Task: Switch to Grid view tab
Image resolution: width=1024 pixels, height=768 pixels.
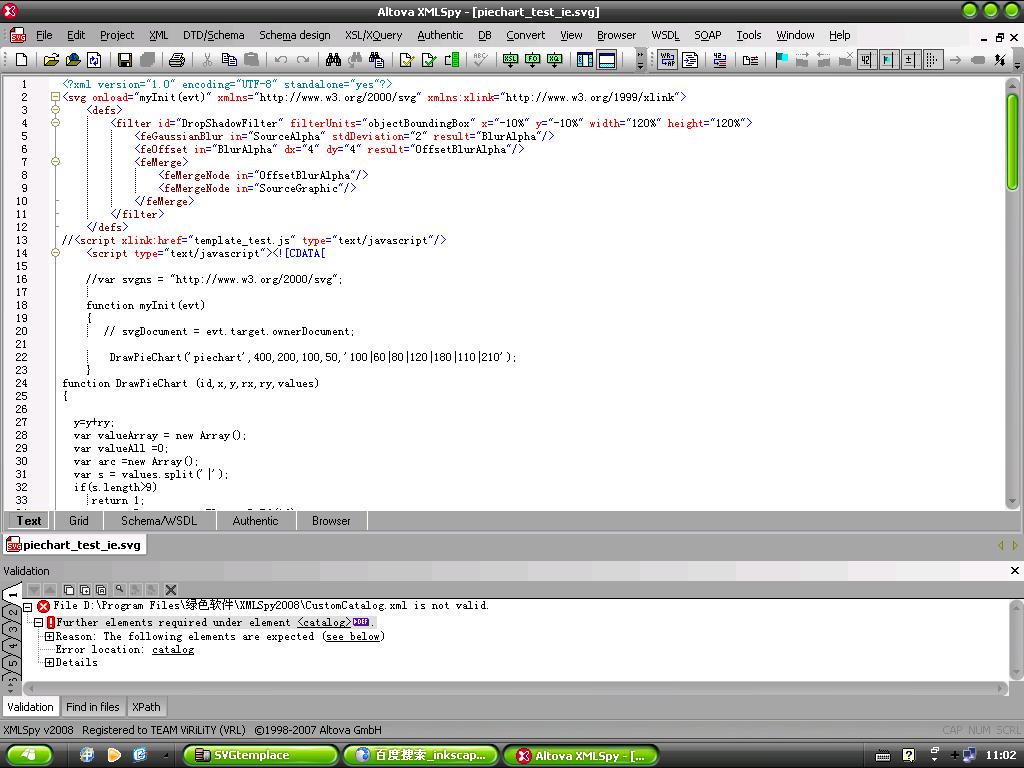Action: point(78,521)
